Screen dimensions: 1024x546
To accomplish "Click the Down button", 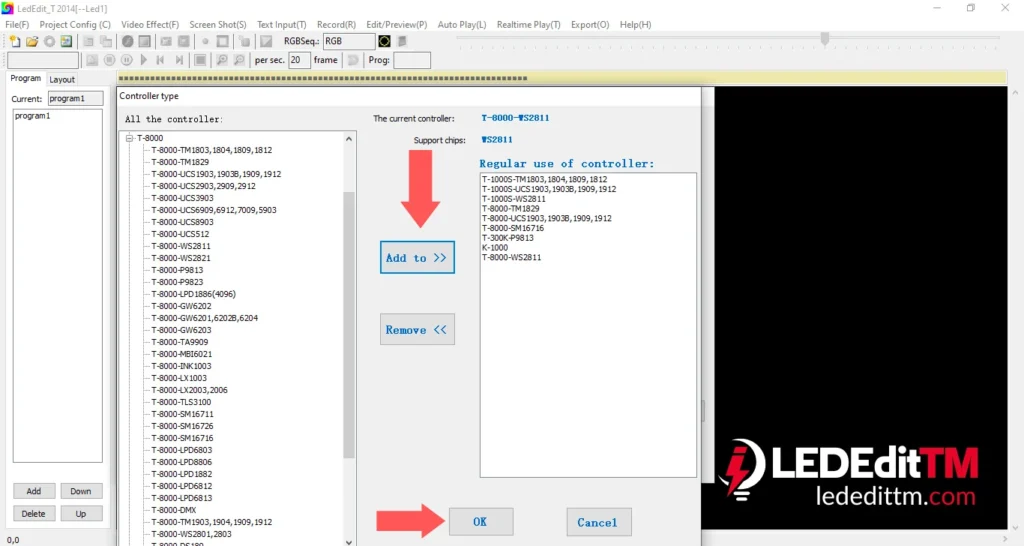I will point(81,491).
